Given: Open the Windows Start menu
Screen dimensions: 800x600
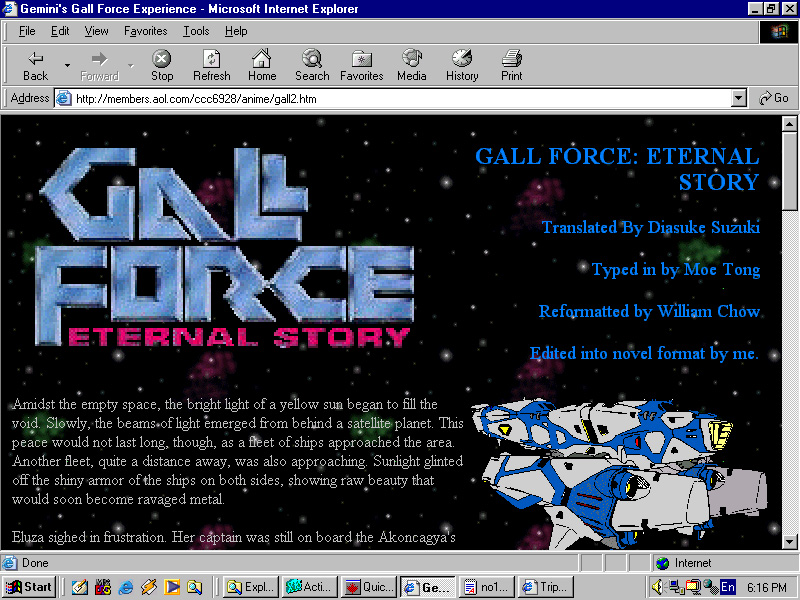Looking at the screenshot, I should click(29, 587).
